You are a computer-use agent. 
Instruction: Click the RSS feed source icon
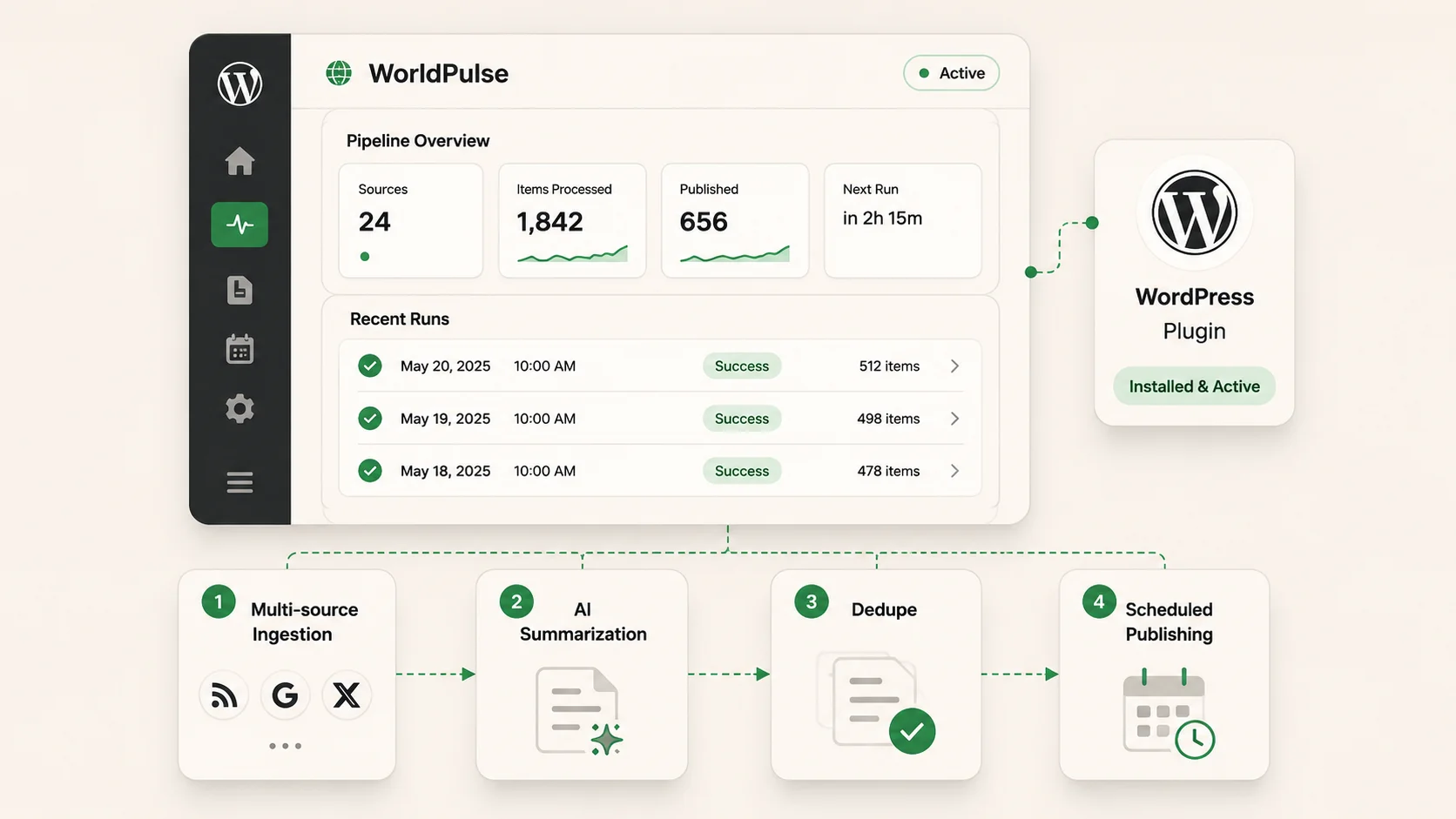(224, 695)
